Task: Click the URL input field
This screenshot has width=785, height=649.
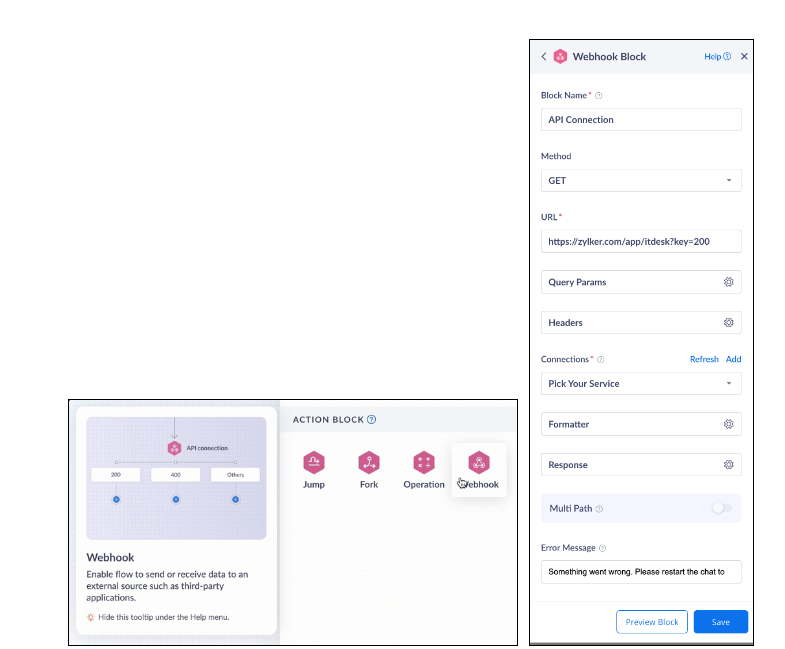Action: point(640,242)
